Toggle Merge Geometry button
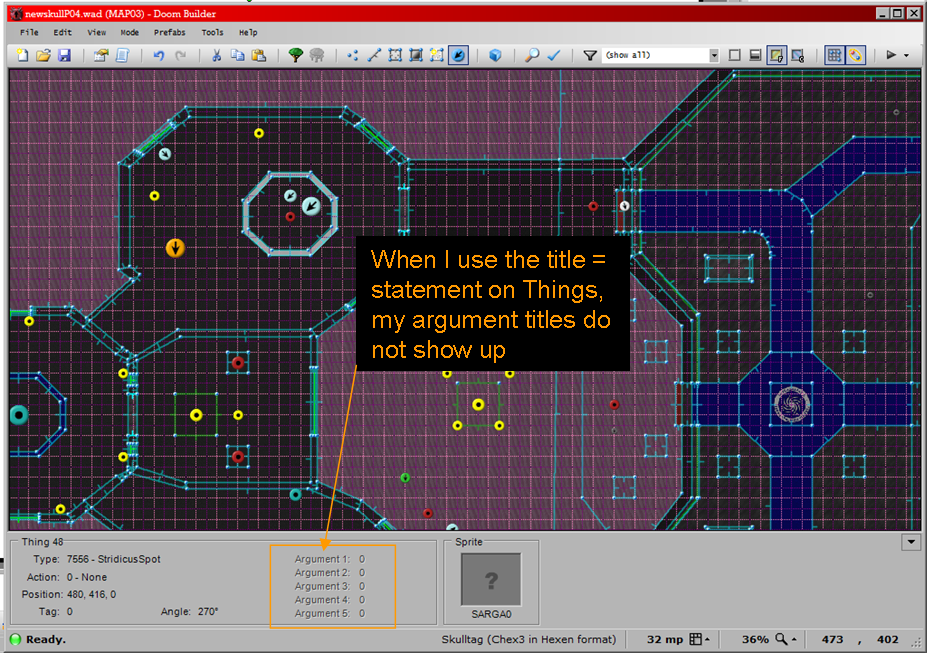934x653 pixels. [x=855, y=56]
